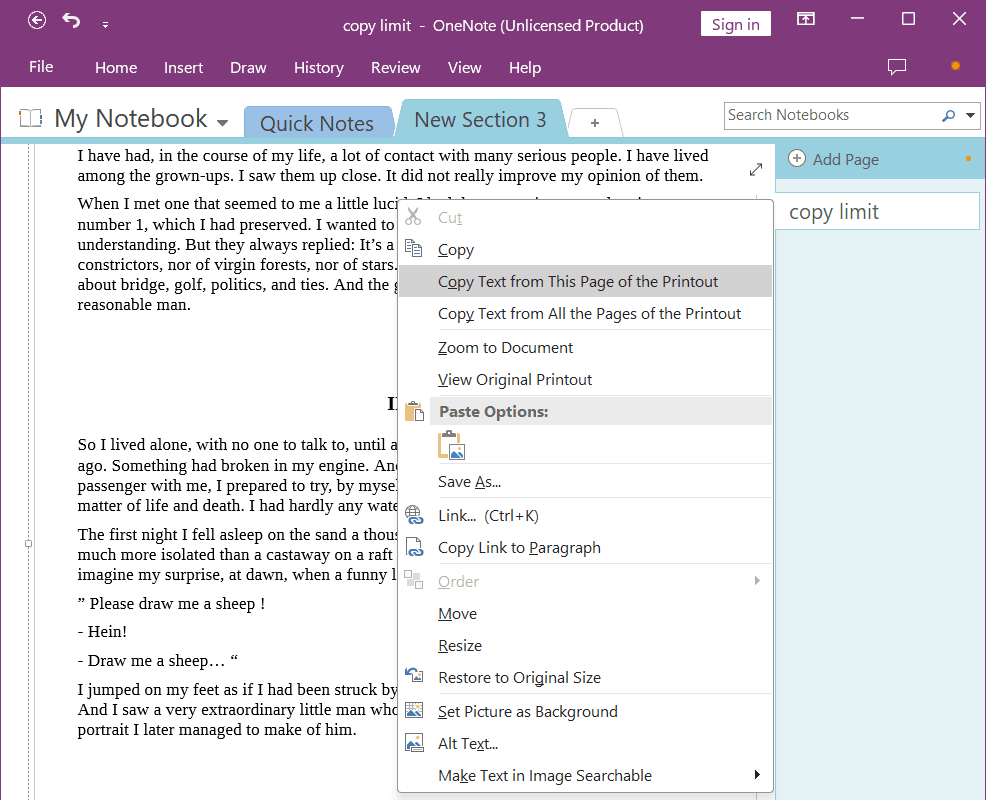
Task: Open the Review ribbon tab
Action: pyautogui.click(x=395, y=67)
